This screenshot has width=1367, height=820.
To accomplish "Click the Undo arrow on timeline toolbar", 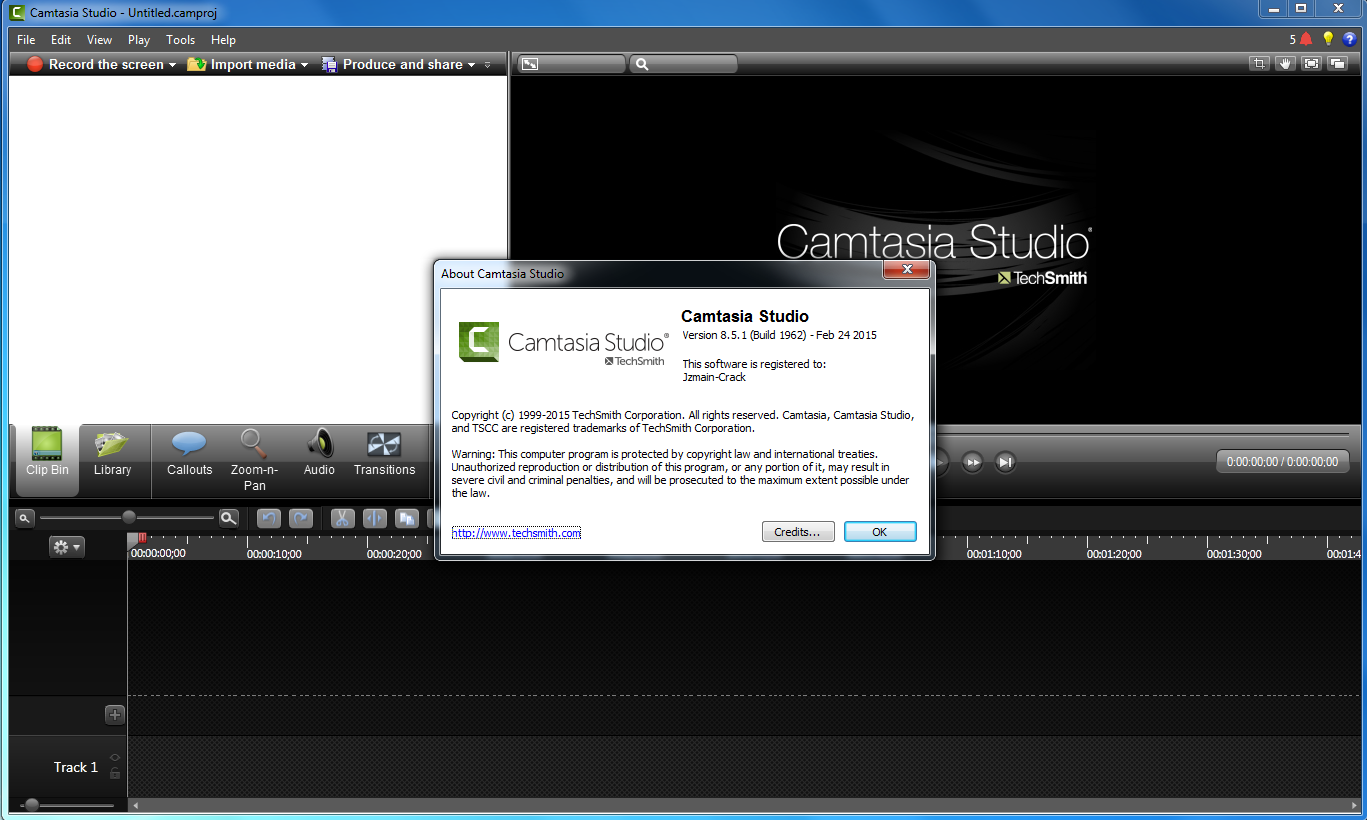I will [x=269, y=518].
